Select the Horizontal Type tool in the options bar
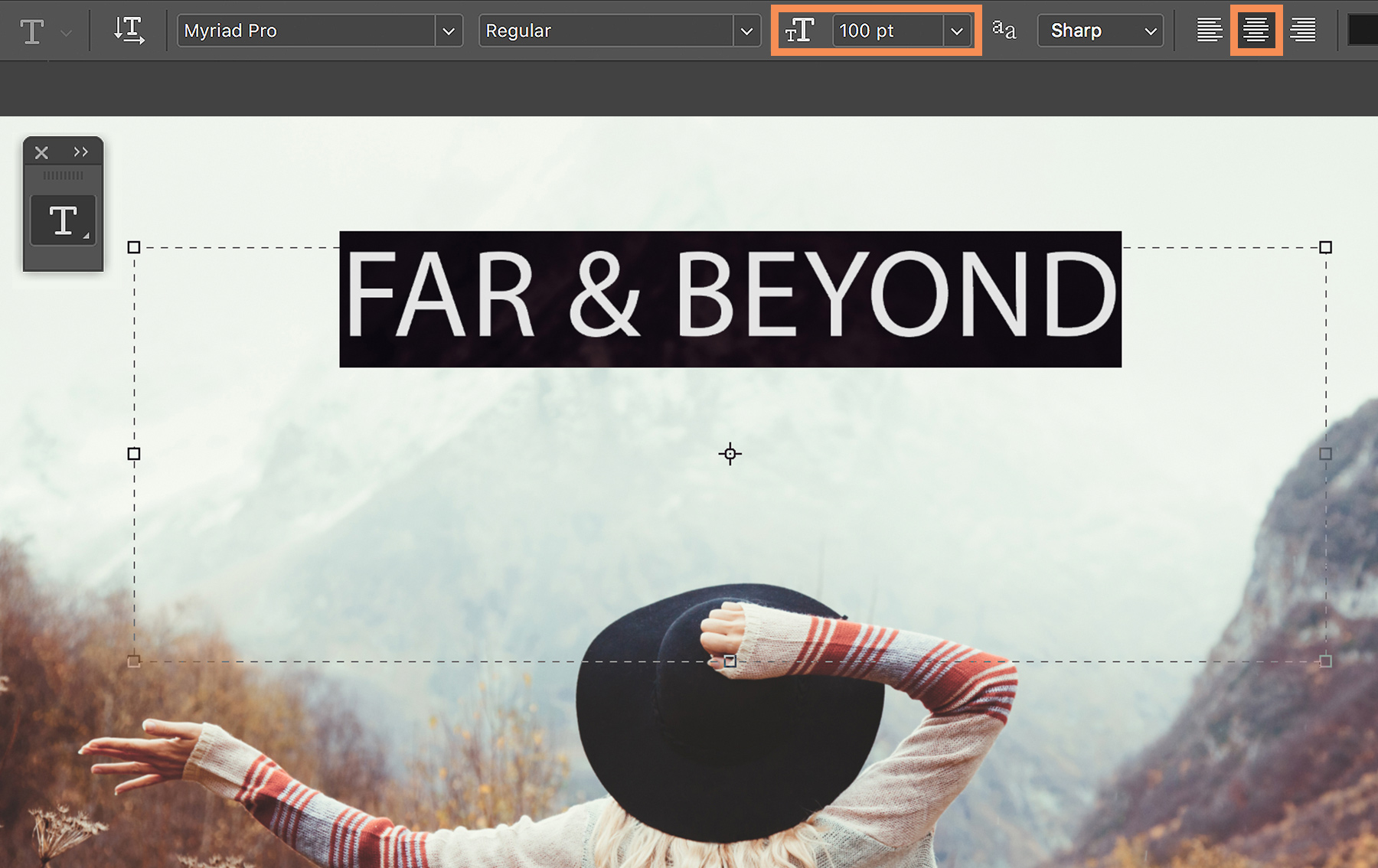The width and height of the screenshot is (1378, 868). pos(31,31)
